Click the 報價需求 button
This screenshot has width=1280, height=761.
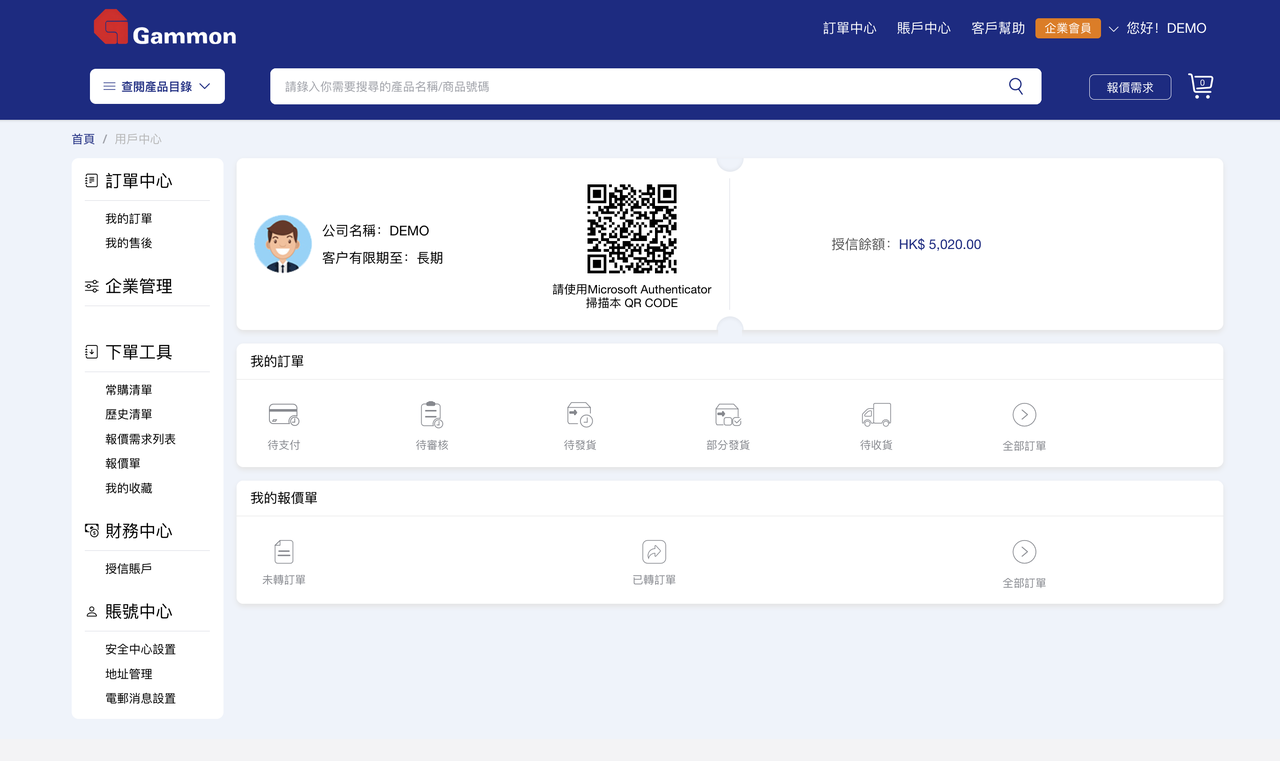1129,87
